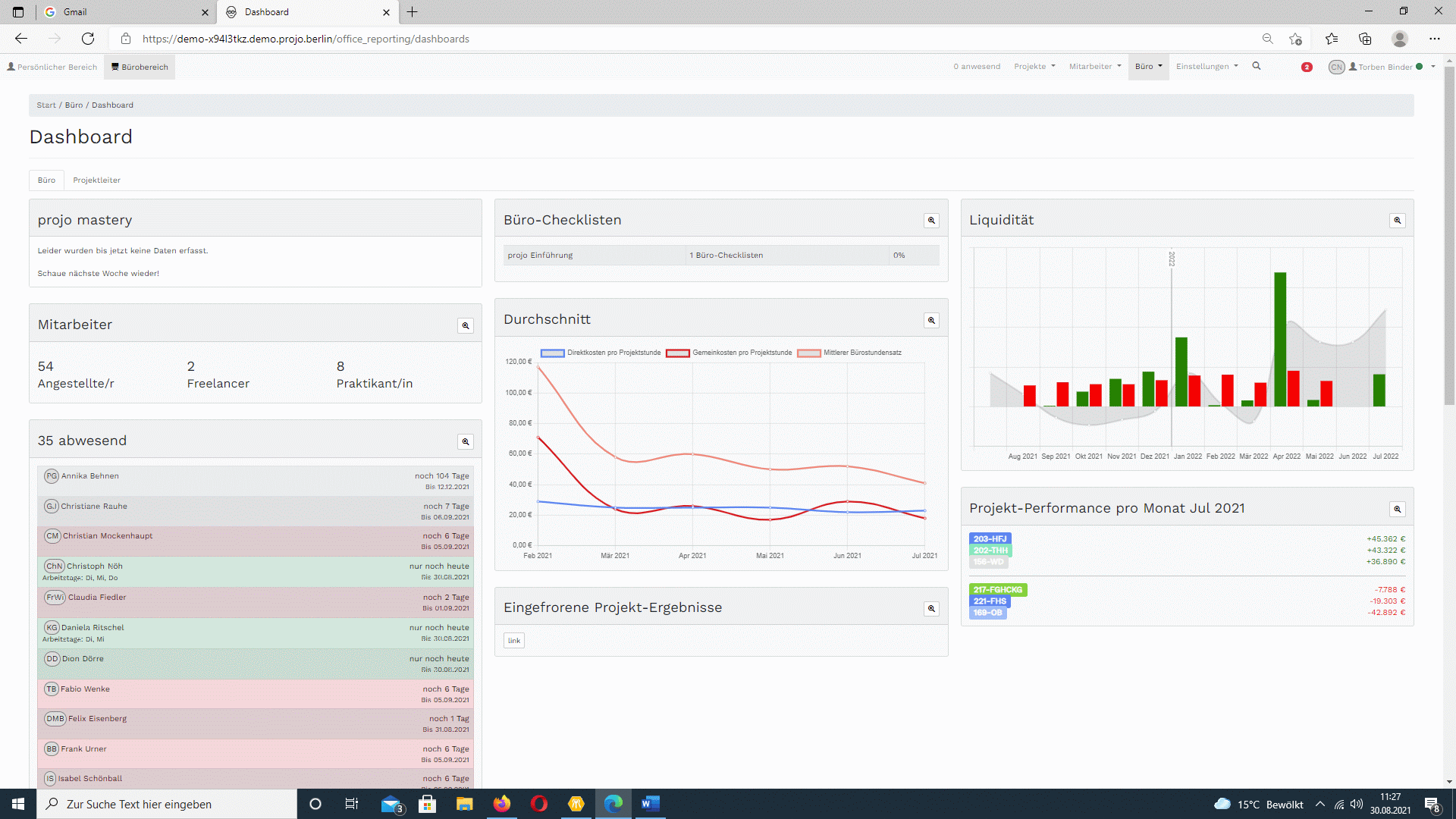1456x819 pixels.
Task: Open the search icon in the top navigation
Action: [x=1257, y=66]
